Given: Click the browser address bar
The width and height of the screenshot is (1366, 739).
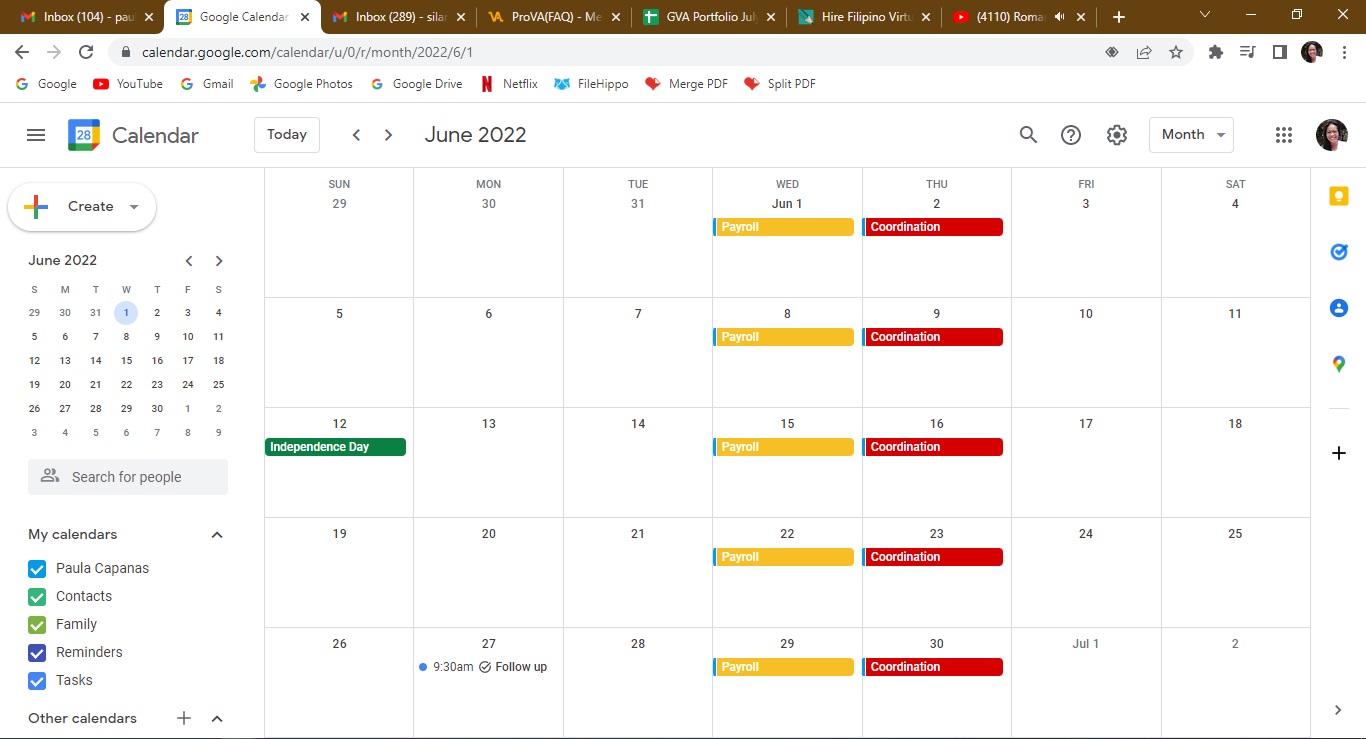Looking at the screenshot, I should click(610, 52).
